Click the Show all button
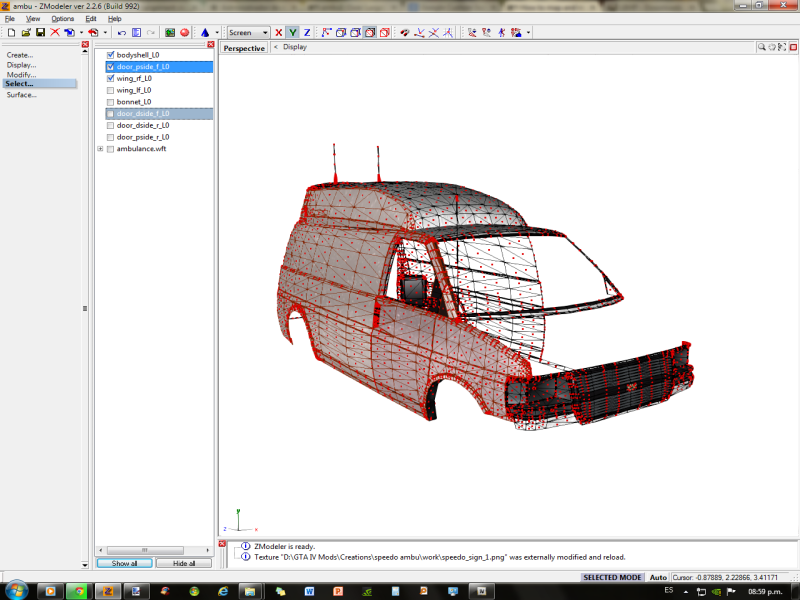Screen dimensions: 800x600 click(x=125, y=563)
